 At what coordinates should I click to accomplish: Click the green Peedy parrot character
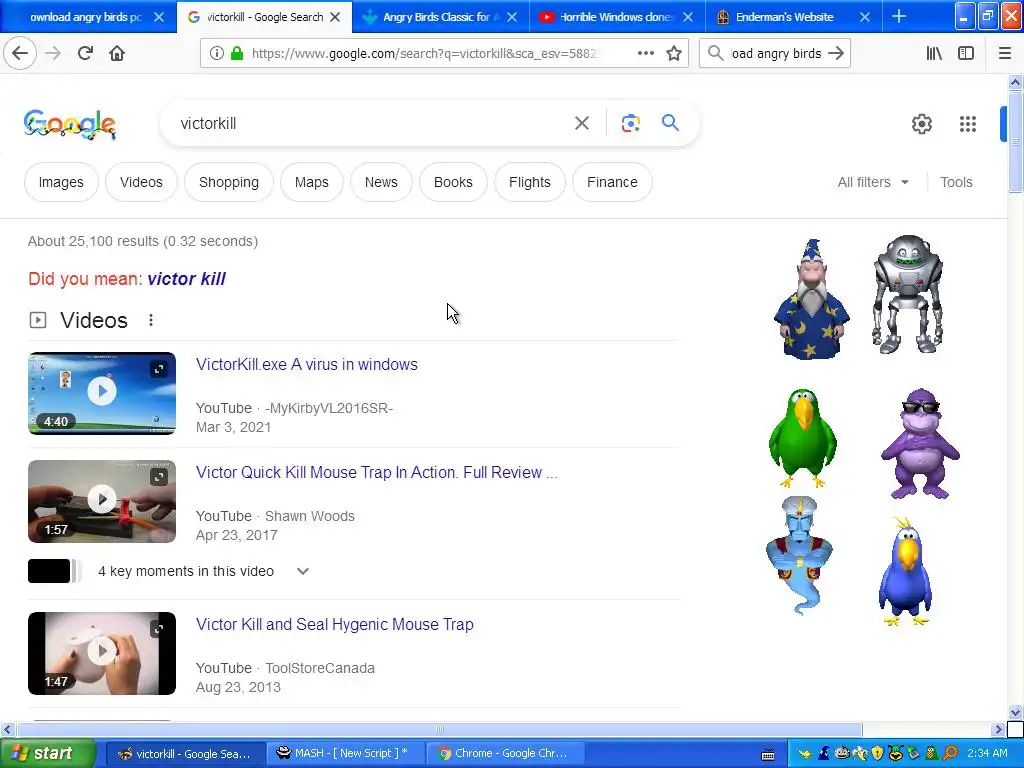(x=803, y=438)
